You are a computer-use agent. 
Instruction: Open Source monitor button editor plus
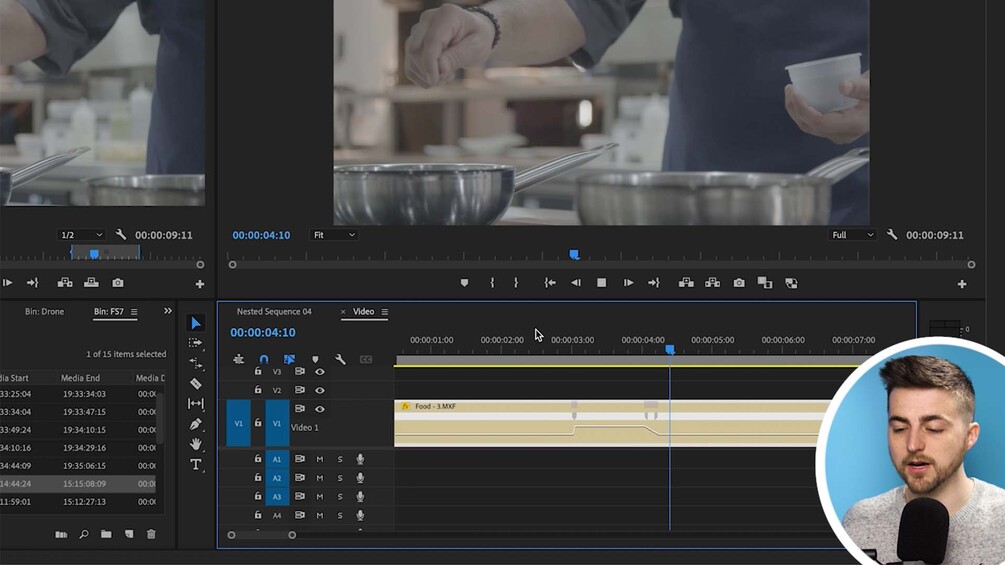point(199,284)
